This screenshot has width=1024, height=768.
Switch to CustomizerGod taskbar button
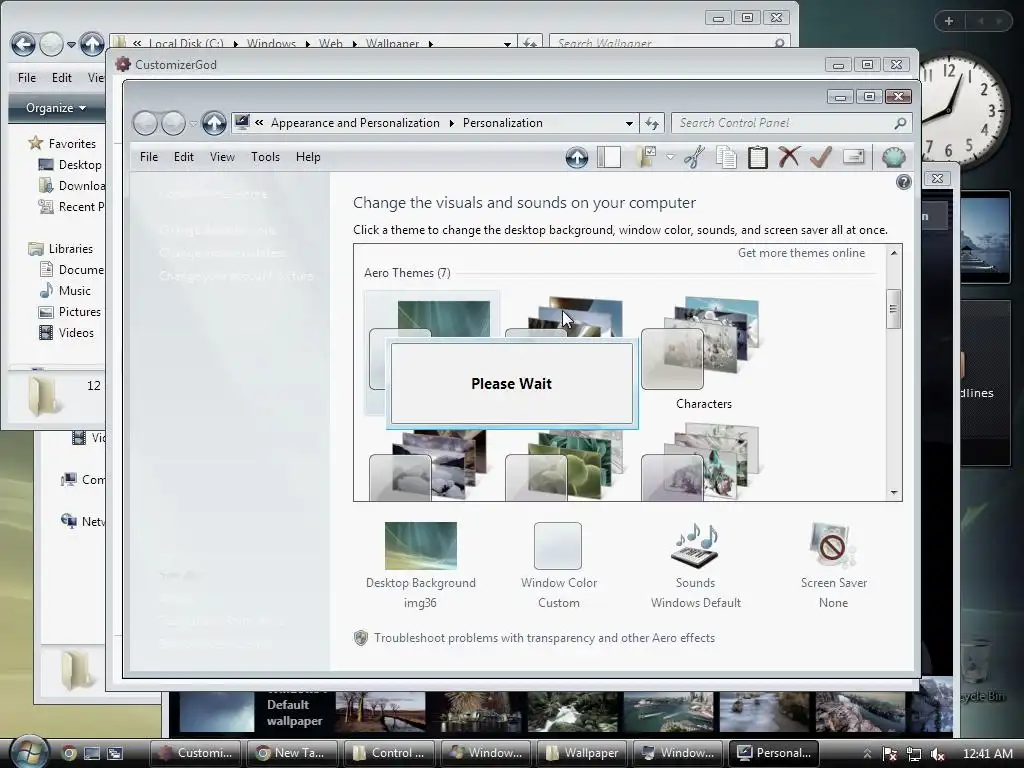click(x=195, y=753)
